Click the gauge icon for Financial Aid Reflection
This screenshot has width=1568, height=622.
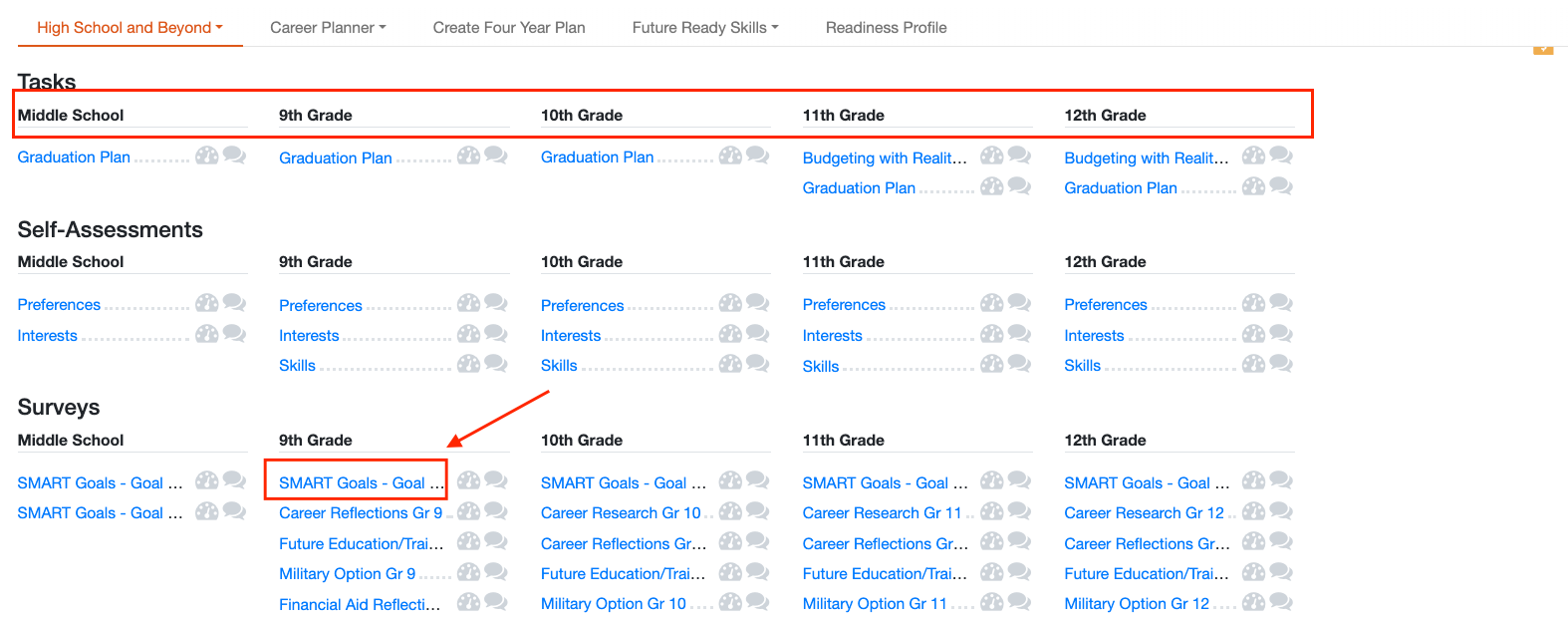[x=468, y=602]
